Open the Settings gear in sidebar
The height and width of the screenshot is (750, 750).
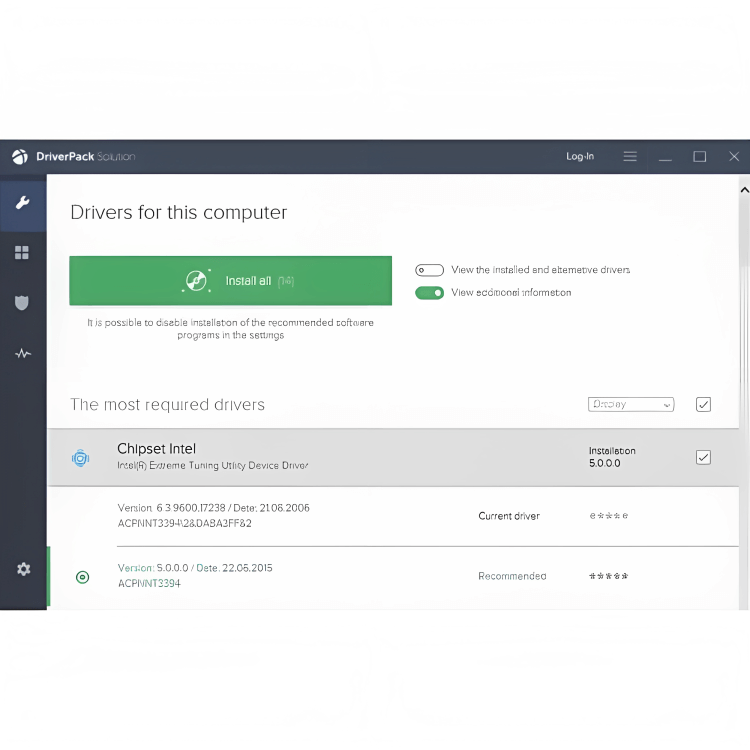coord(23,569)
